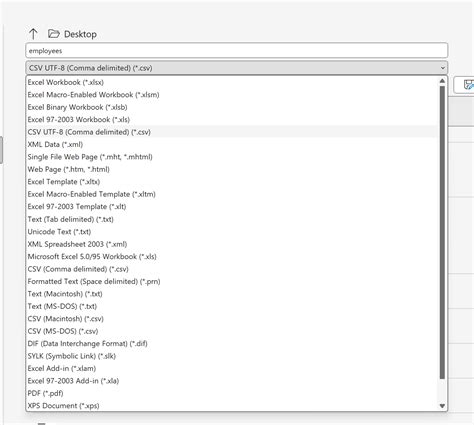Pick Excel 97-2003 Template (*.xlt)

pyautogui.click(x=232, y=207)
